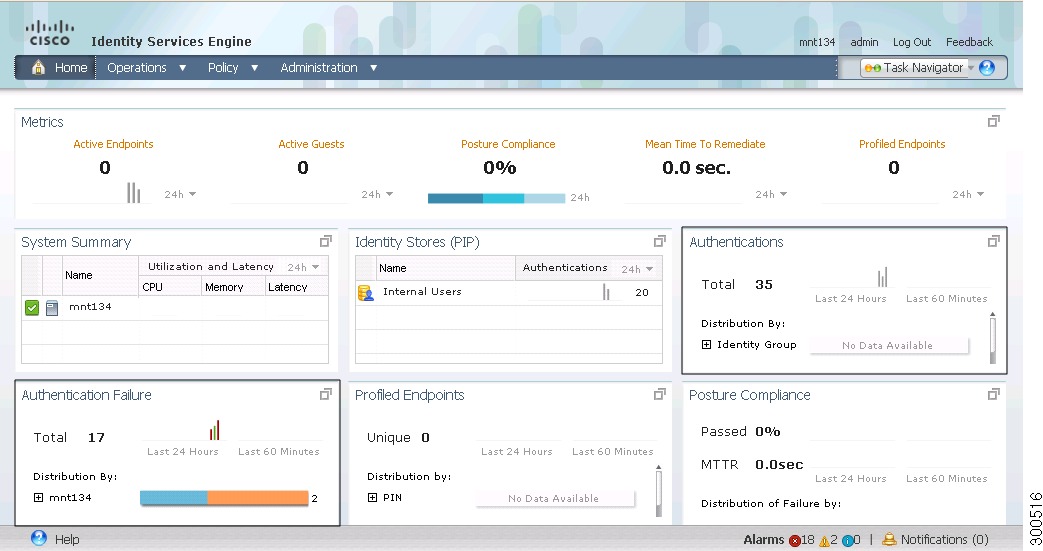Open Active Endpoints 24h dropdown
The image size is (1043, 551).
[x=180, y=194]
